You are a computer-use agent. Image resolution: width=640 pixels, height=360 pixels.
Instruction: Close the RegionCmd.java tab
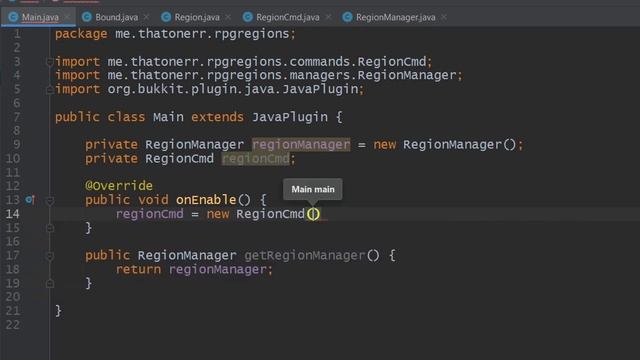click(328, 17)
